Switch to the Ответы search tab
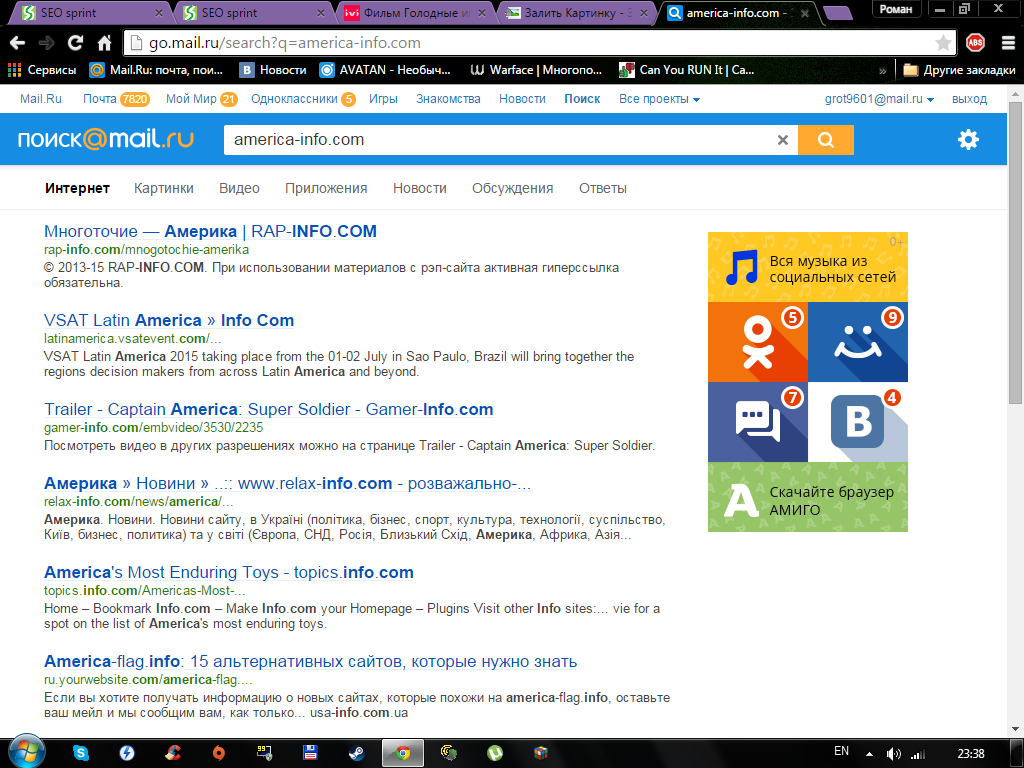This screenshot has height=768, width=1024. pyautogui.click(x=603, y=189)
